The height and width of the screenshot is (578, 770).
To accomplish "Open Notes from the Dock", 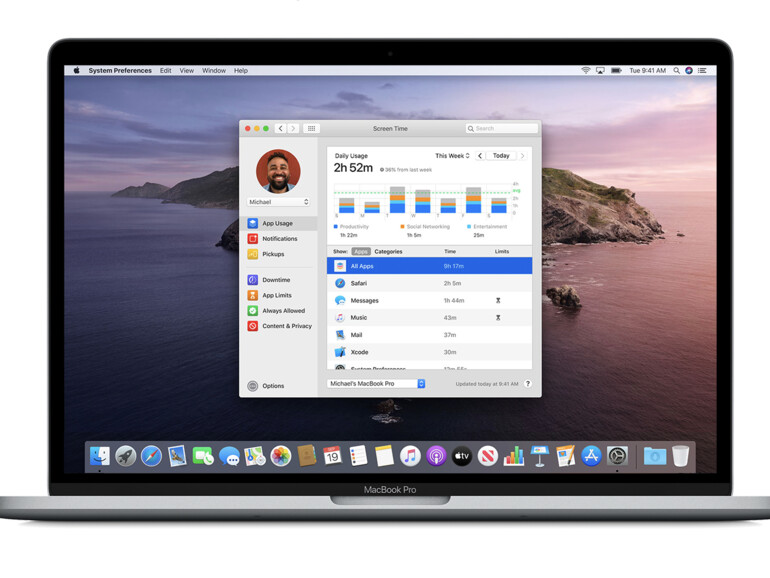I will point(385,456).
